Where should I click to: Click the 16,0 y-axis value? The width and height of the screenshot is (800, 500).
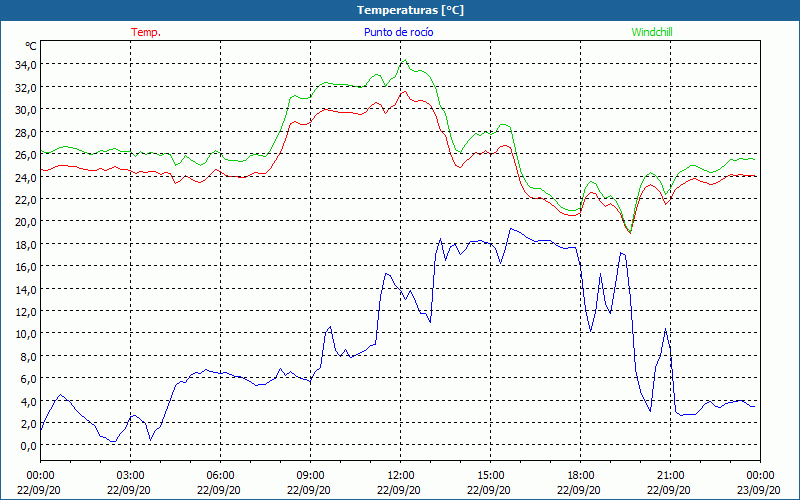pos(26,267)
